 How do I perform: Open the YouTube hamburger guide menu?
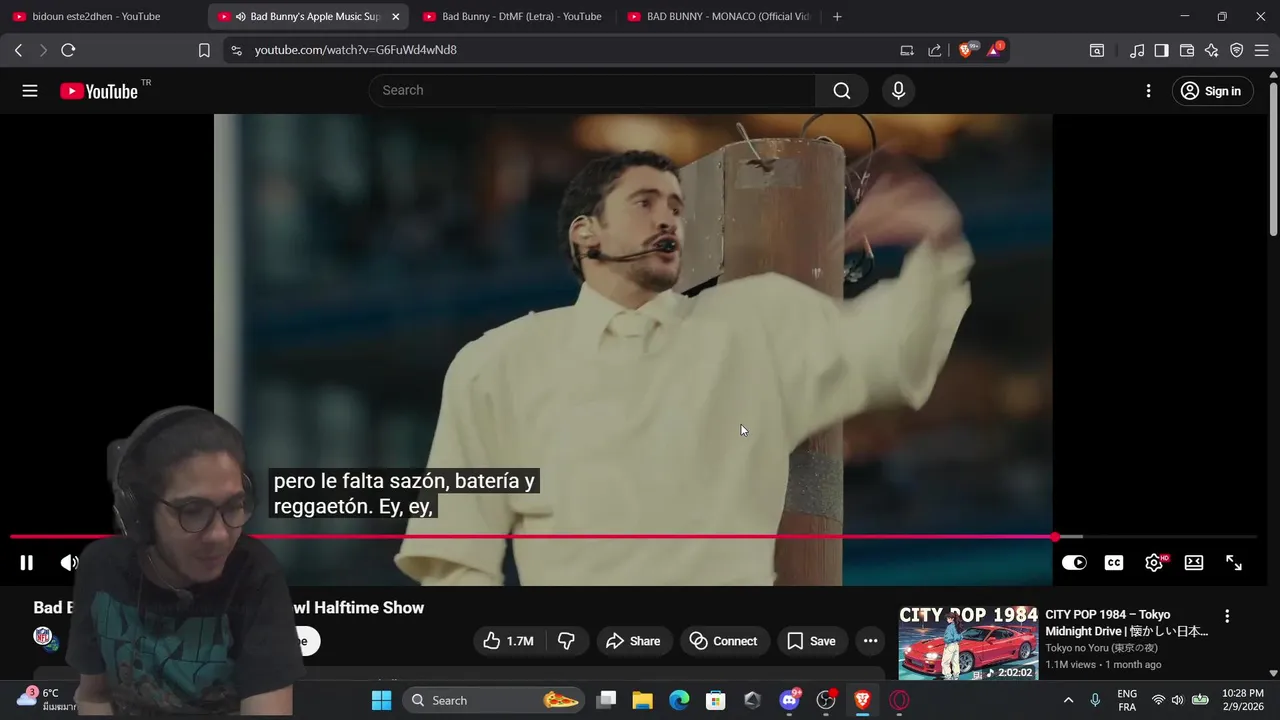coord(30,91)
